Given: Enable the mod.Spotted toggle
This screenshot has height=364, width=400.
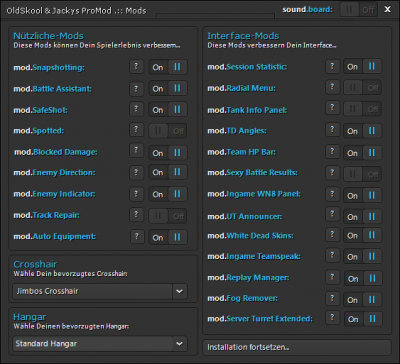Looking at the screenshot, I should click(168, 131).
